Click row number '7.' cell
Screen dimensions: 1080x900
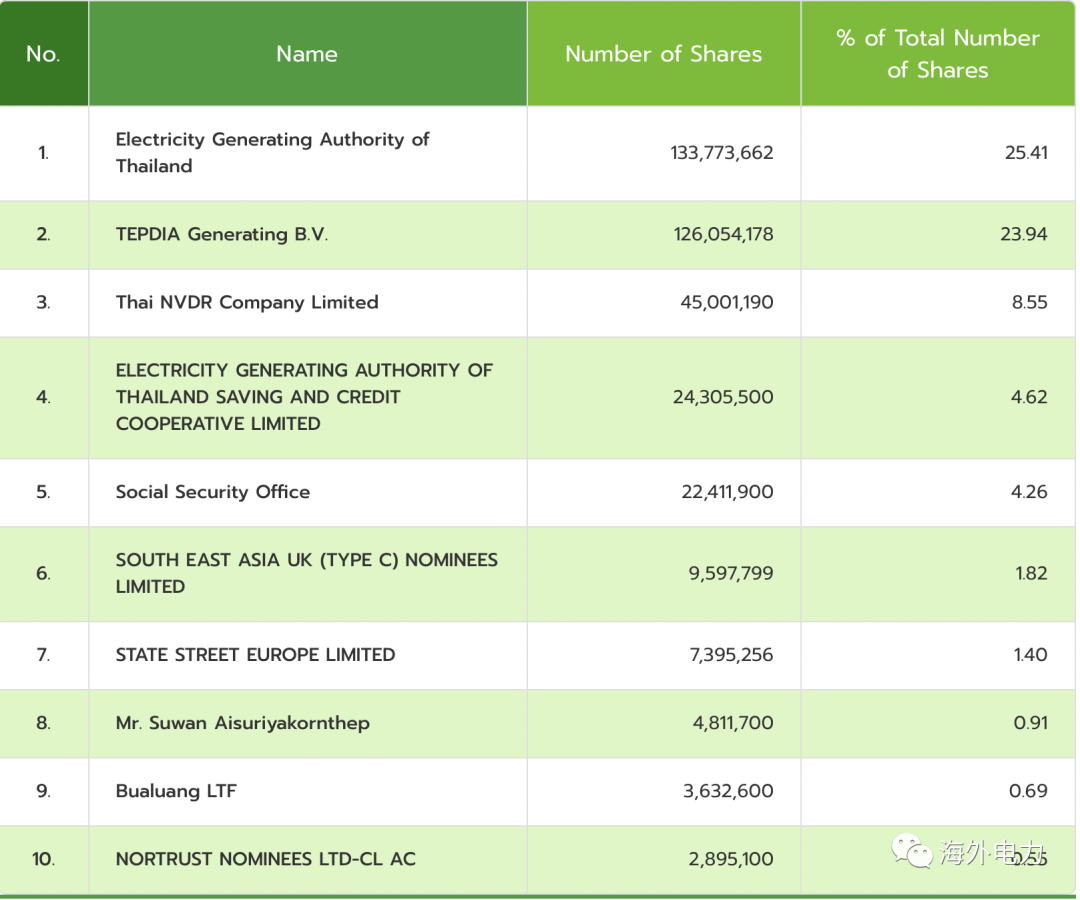click(x=43, y=655)
